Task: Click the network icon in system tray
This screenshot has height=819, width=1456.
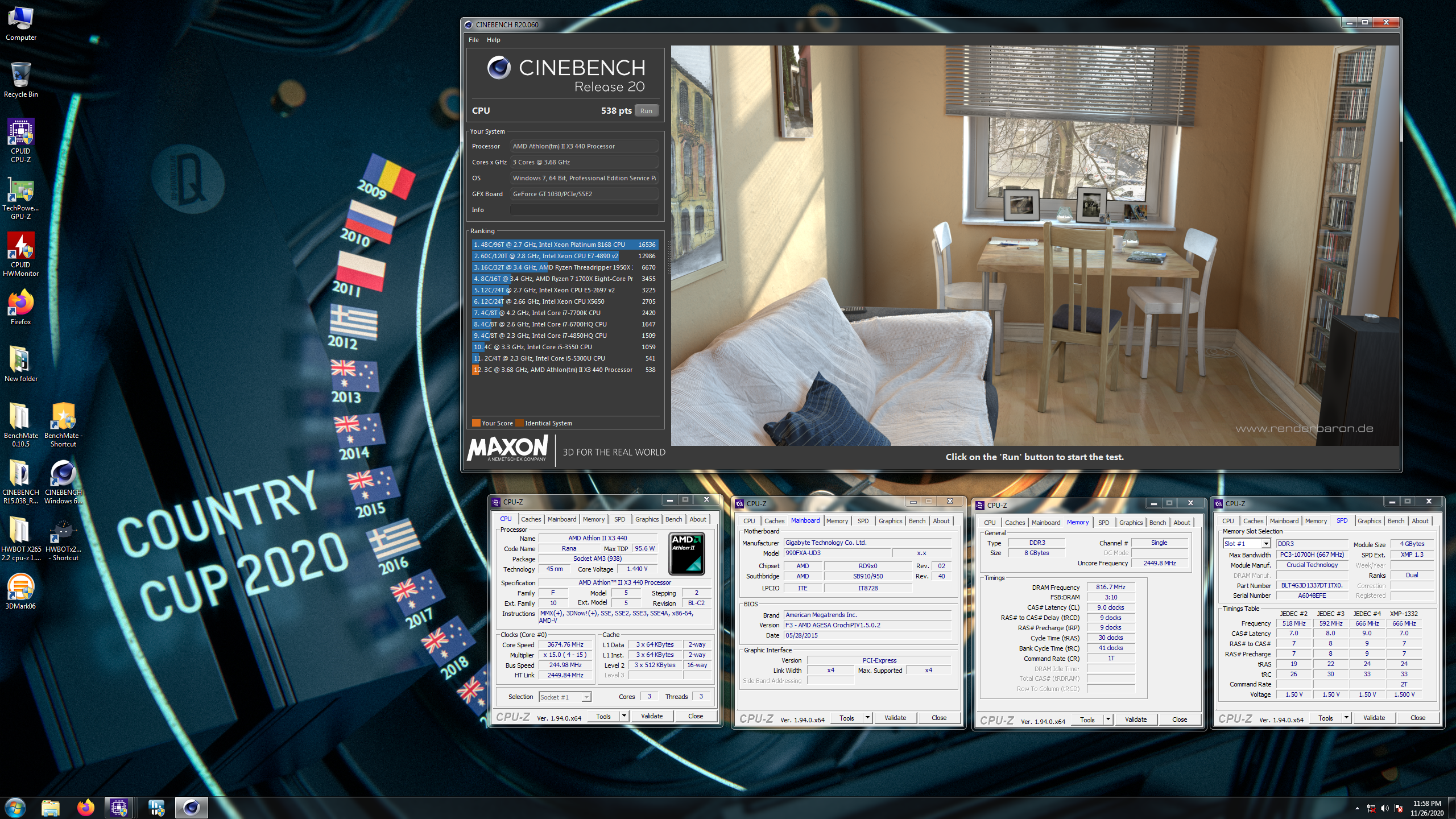Action: click(1371, 808)
